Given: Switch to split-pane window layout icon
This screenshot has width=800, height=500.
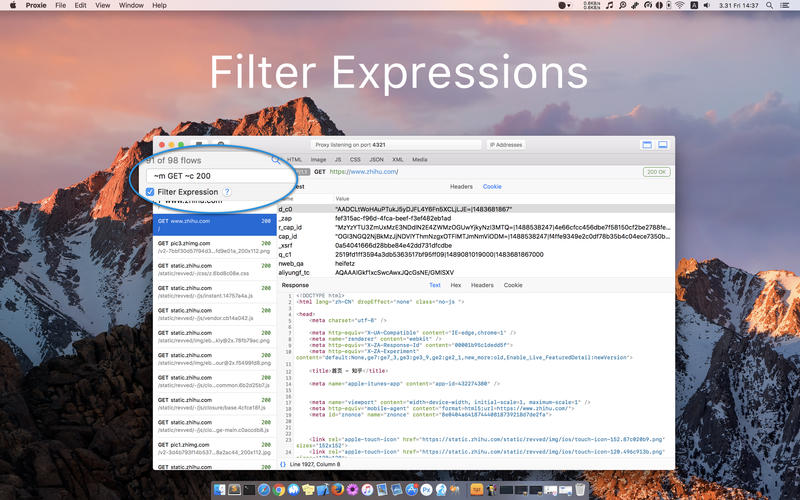Looking at the screenshot, I should pos(663,145).
